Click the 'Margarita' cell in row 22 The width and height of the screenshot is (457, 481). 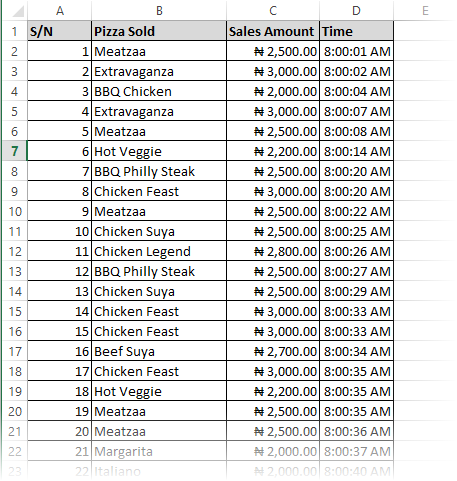[x=159, y=451]
